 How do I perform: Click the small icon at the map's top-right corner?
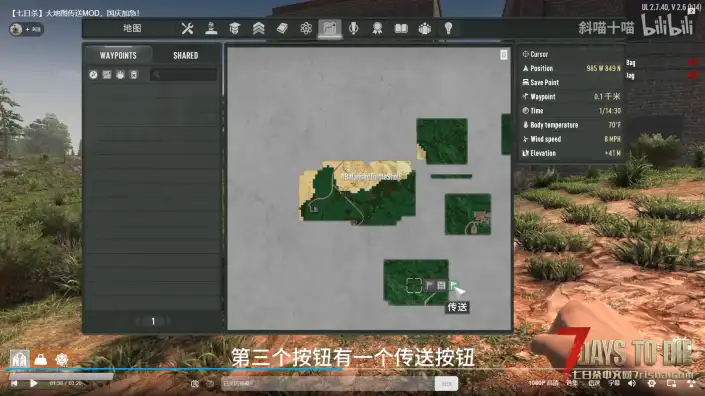pyautogui.click(x=504, y=54)
